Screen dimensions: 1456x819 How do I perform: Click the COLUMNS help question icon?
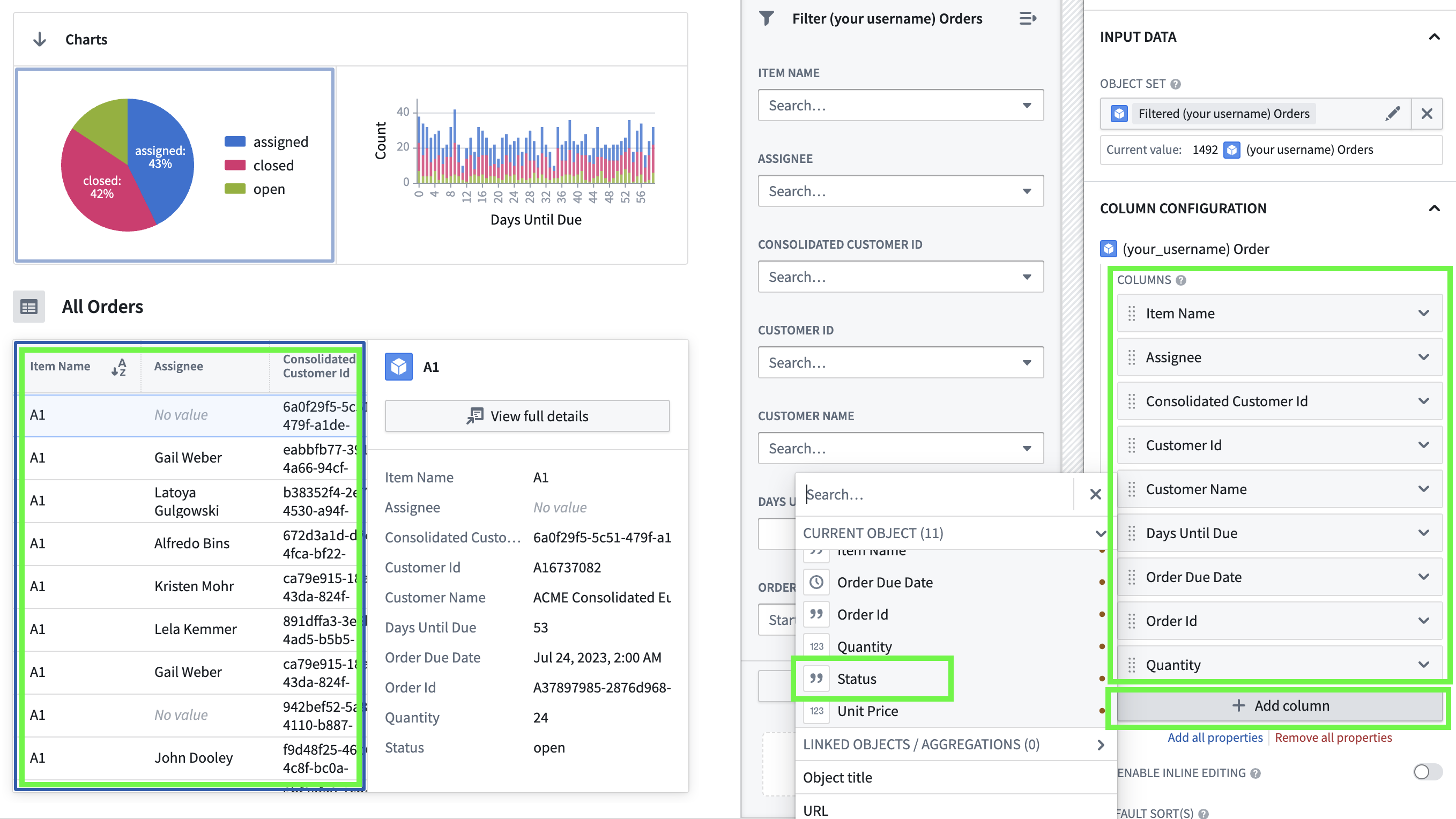1181,280
